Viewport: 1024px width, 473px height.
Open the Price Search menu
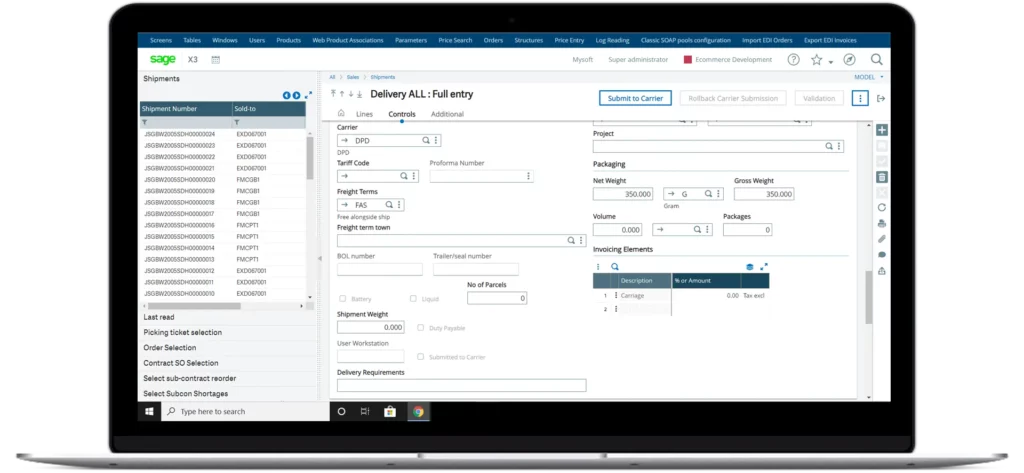[455, 41]
